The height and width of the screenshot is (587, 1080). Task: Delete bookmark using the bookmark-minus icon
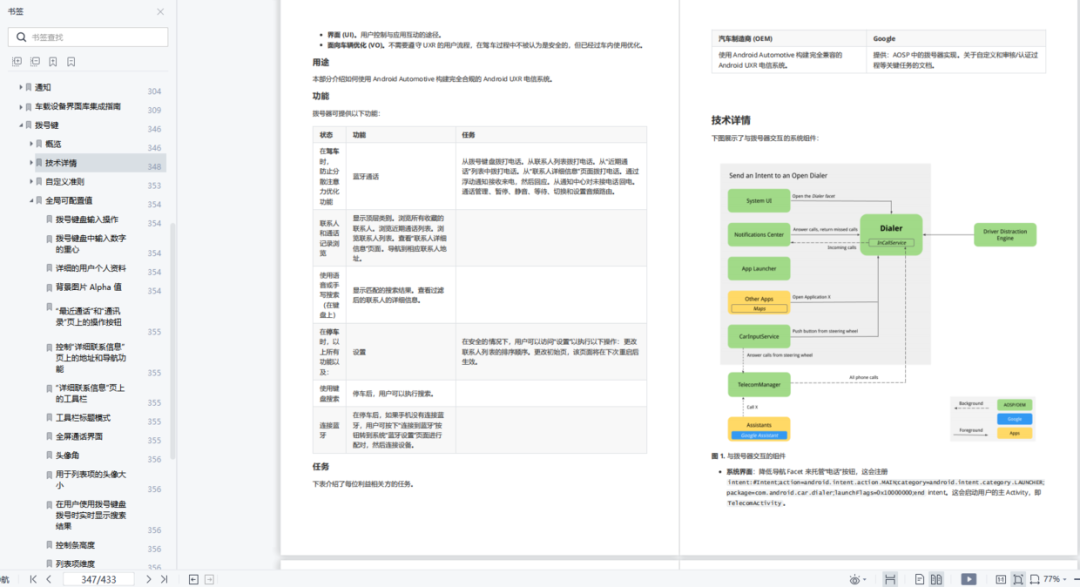71,61
